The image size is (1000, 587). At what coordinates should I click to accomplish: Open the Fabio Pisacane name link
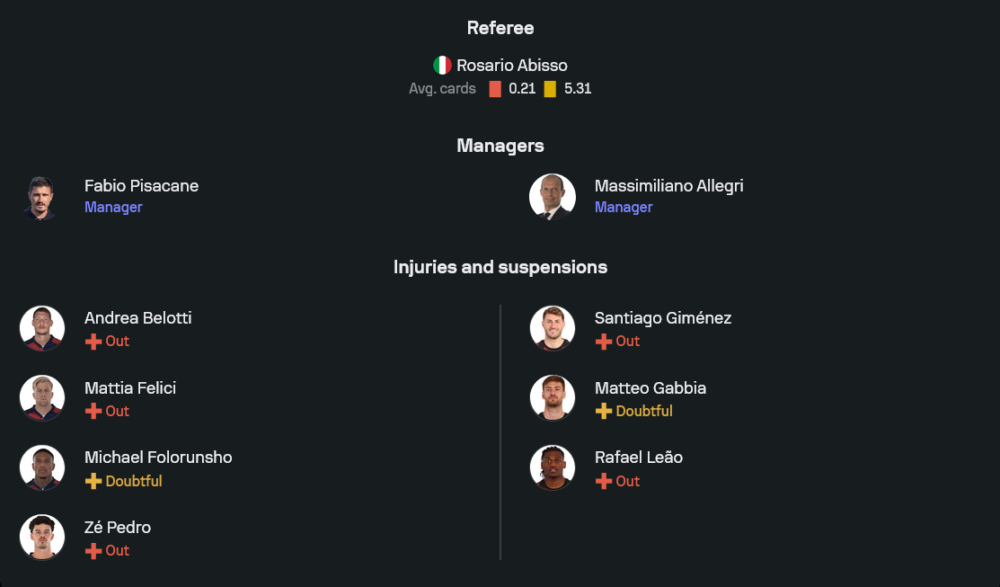coord(141,186)
